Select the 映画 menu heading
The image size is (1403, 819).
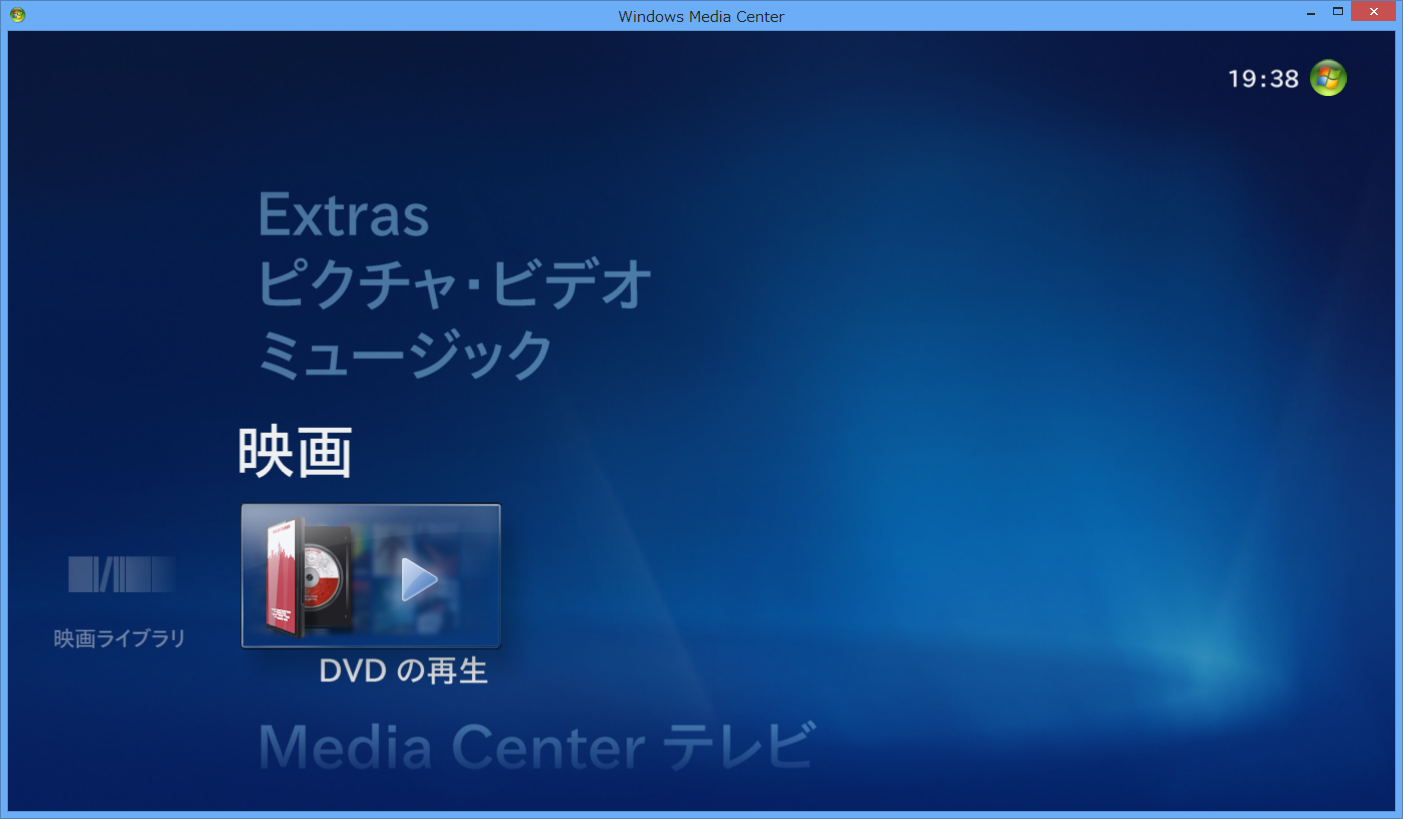tap(295, 452)
